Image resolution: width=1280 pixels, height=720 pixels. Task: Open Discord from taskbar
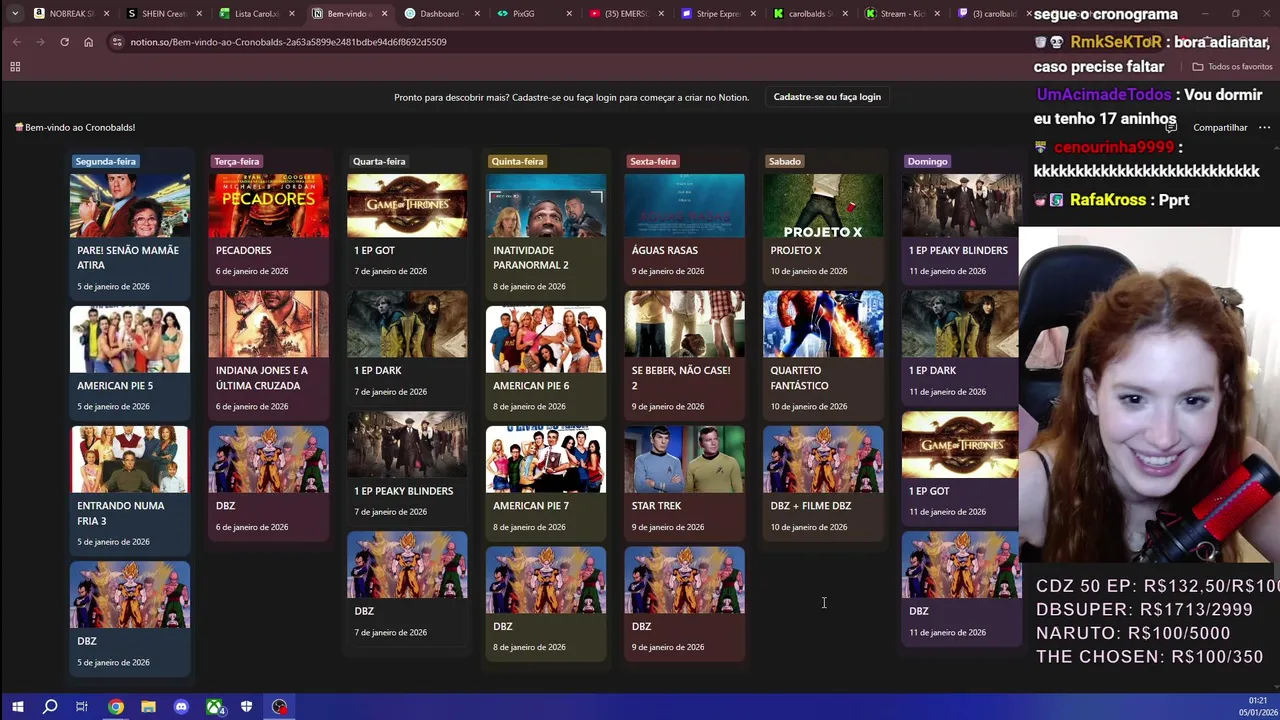181,707
